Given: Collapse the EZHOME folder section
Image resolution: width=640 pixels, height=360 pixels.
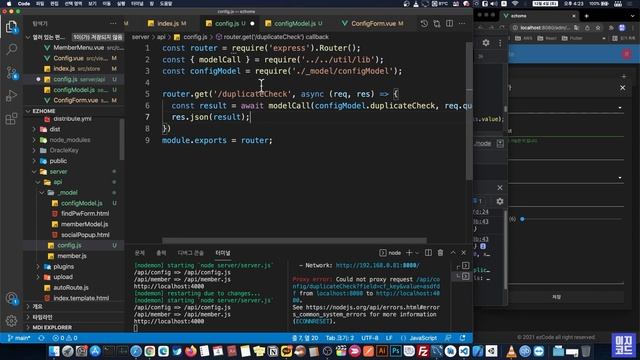Looking at the screenshot, I should 28,111.
